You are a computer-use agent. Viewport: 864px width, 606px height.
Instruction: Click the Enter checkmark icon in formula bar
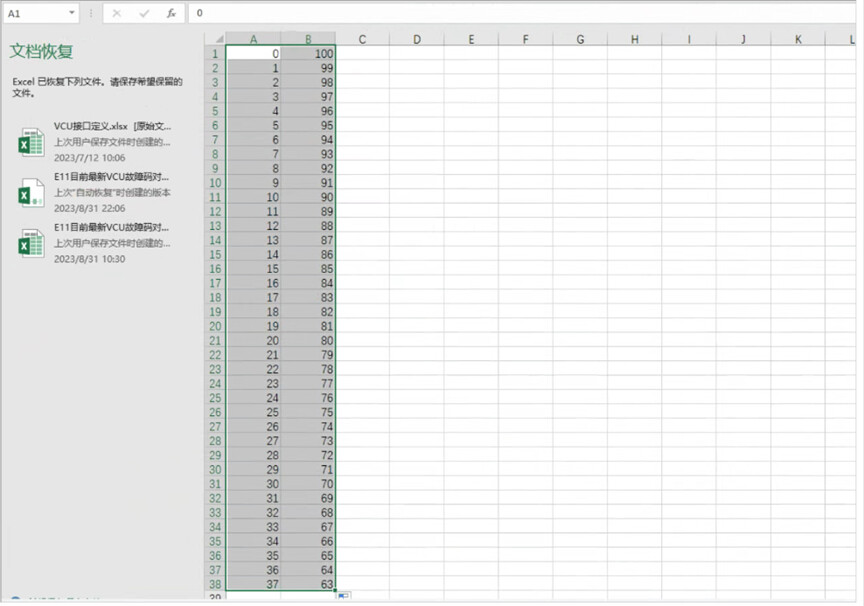pyautogui.click(x=144, y=13)
